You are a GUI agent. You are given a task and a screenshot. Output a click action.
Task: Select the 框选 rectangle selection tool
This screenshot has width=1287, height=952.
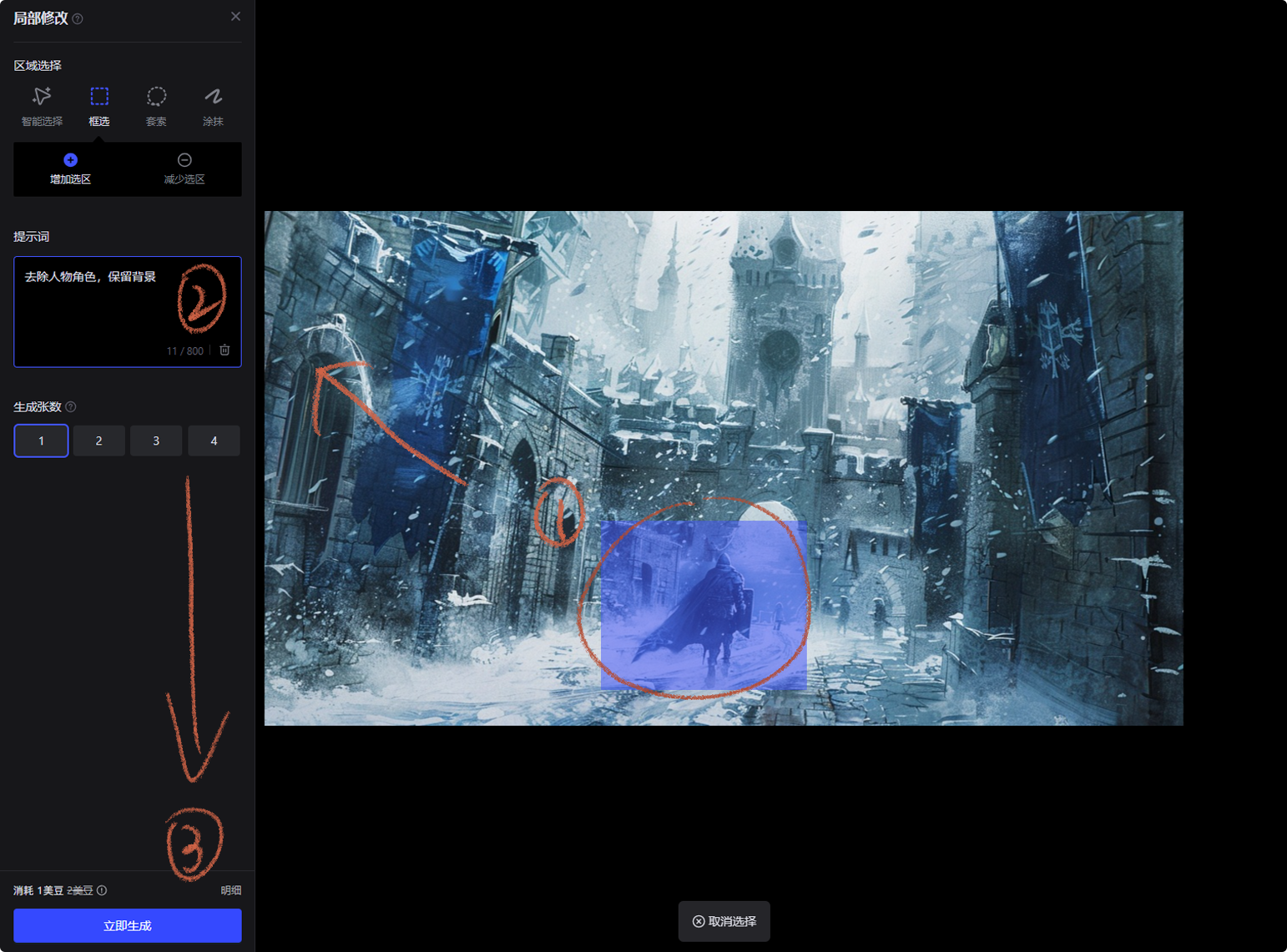(99, 106)
